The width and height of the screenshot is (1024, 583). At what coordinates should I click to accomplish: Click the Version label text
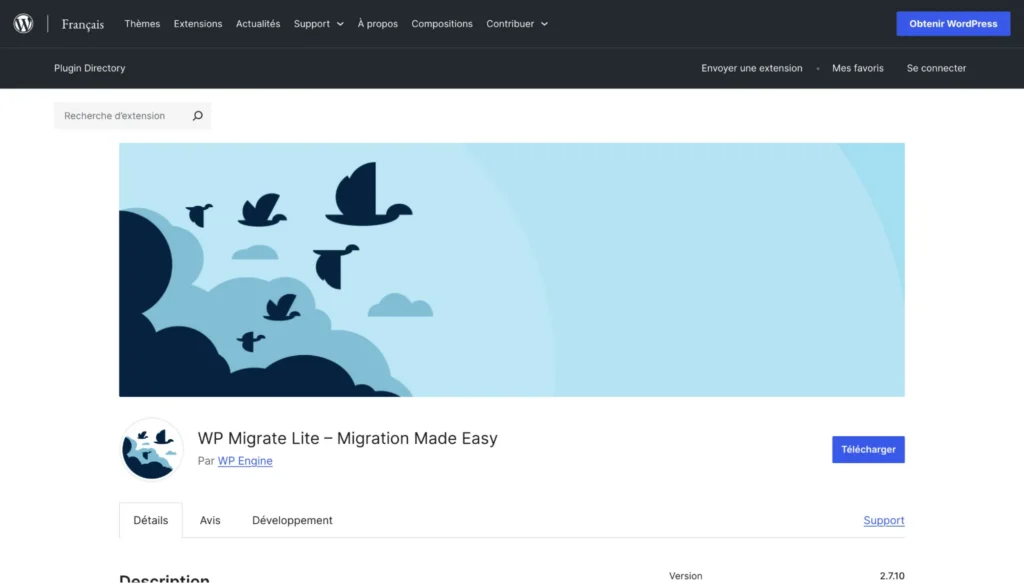click(x=686, y=576)
